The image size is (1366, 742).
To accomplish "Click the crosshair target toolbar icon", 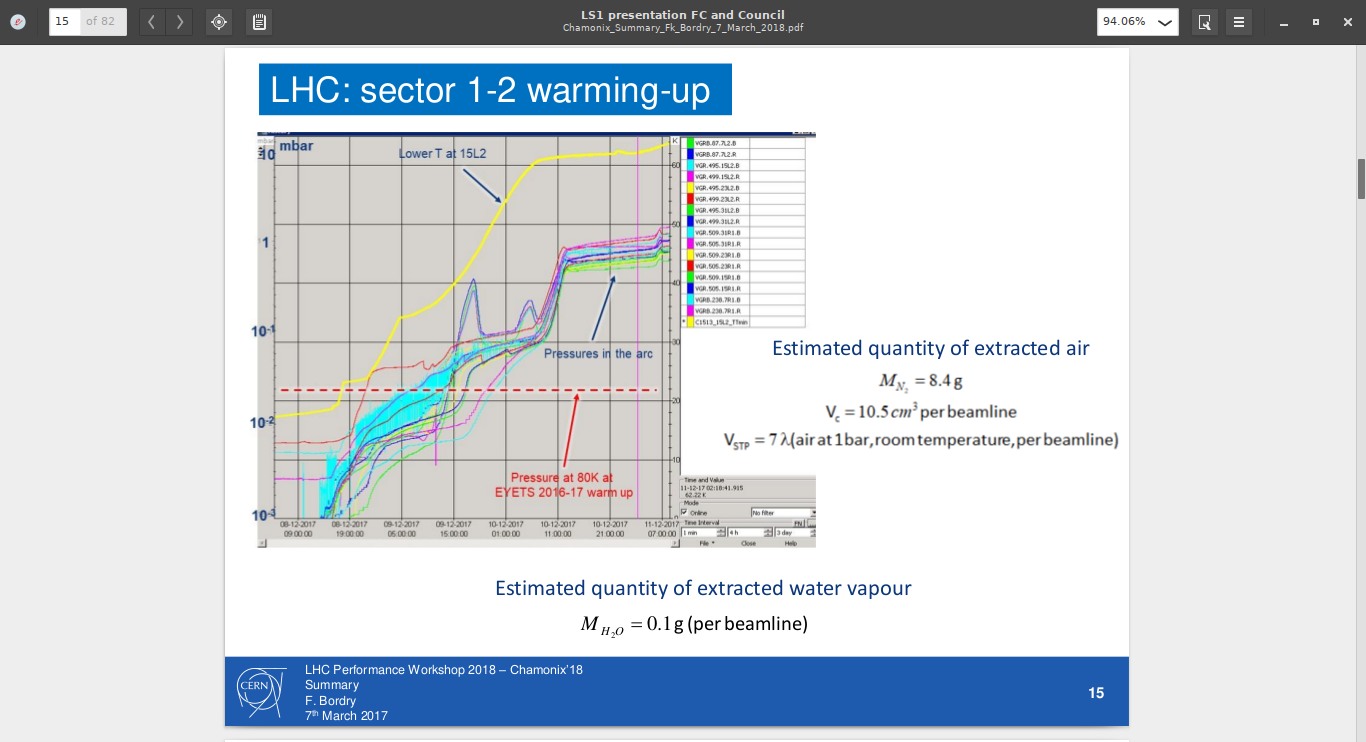I will point(219,21).
